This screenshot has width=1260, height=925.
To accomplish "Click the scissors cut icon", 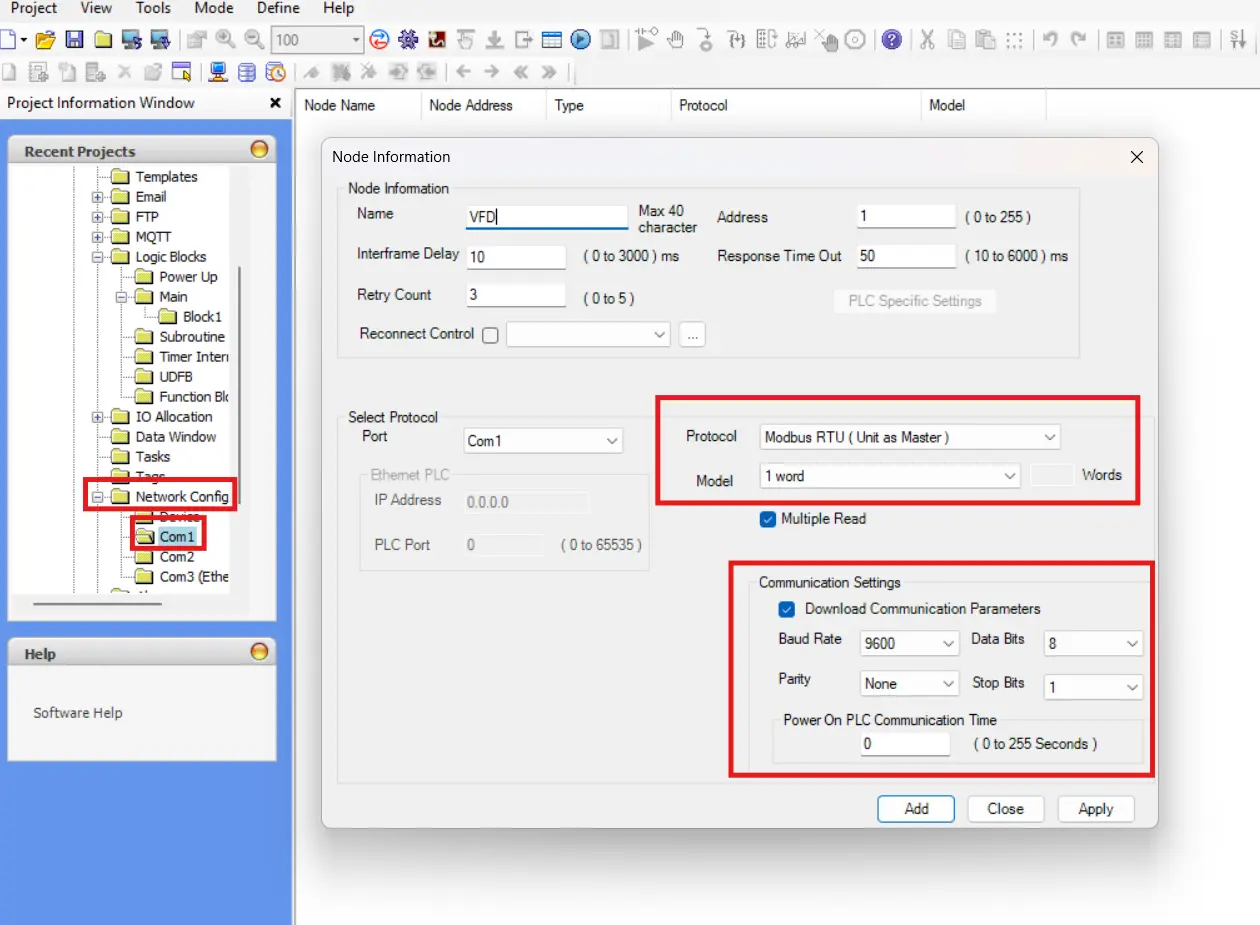I will [x=927, y=40].
